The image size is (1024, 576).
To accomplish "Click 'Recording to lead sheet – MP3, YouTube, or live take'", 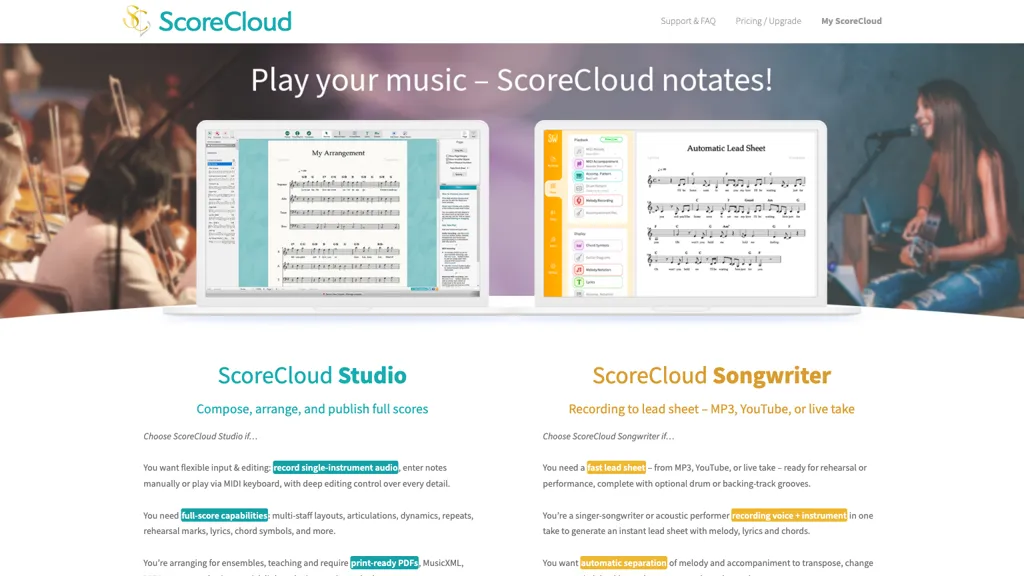I will [x=711, y=409].
